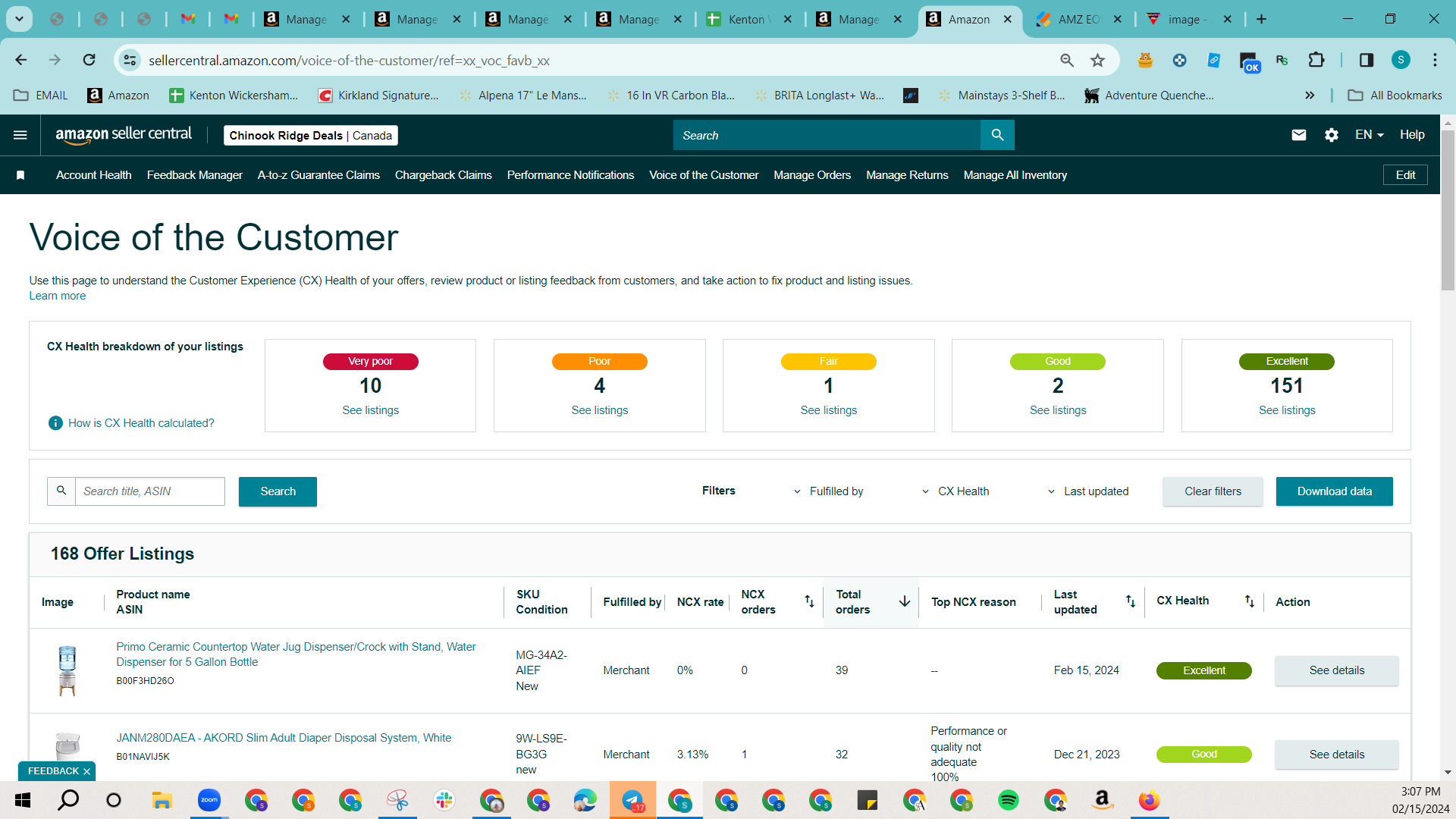This screenshot has width=1456, height=819.
Task: Reload the page with browser refresh icon
Action: click(x=89, y=60)
